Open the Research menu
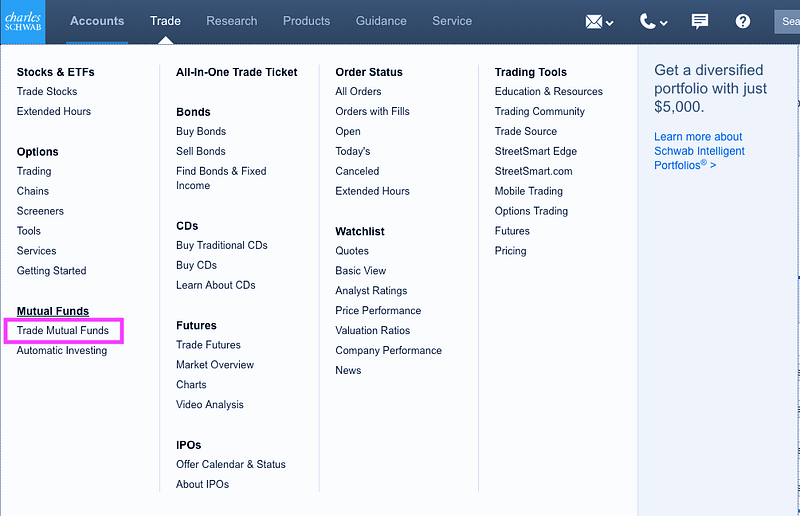 [232, 21]
